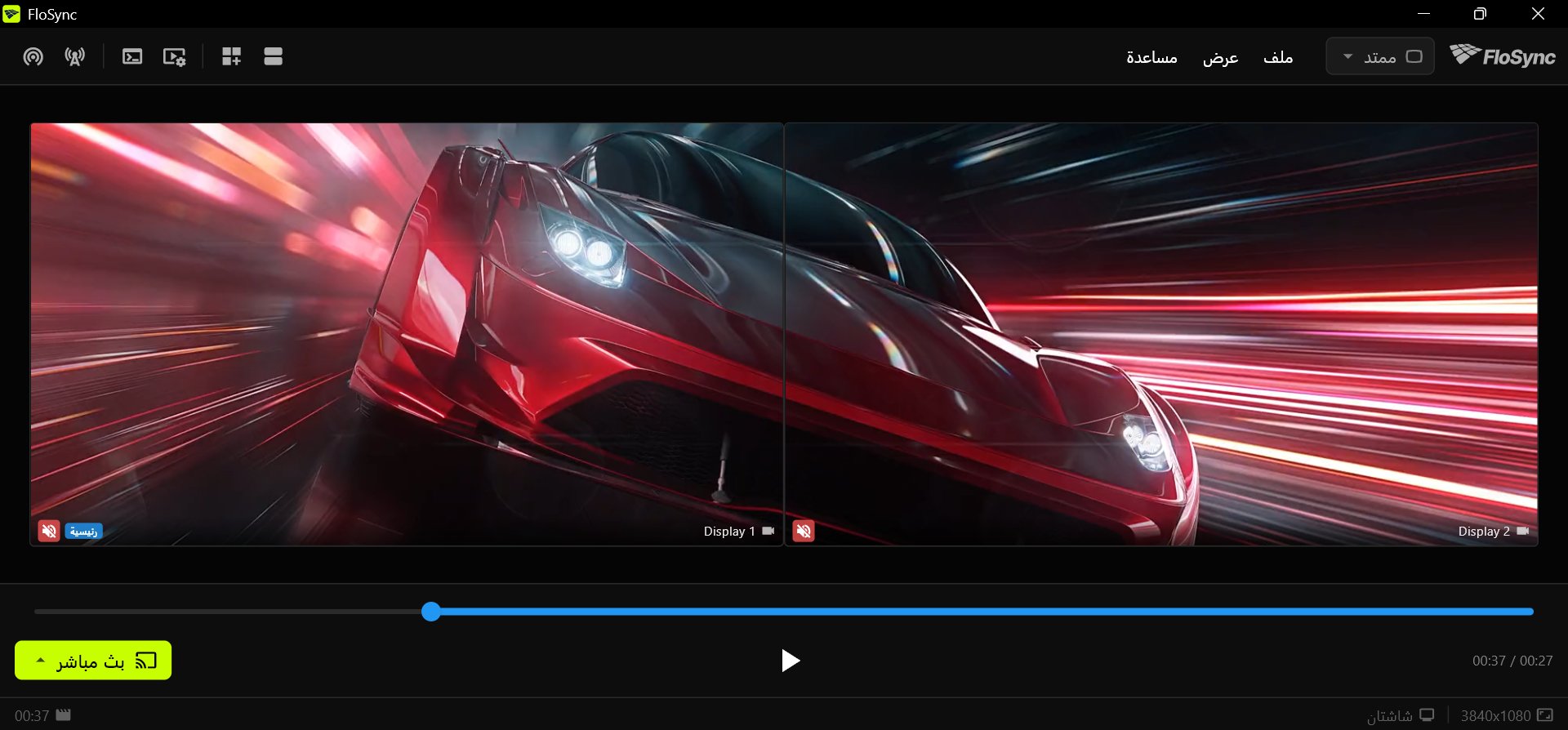Click the camera icon beside Display 1
This screenshot has width=1568, height=730.
click(768, 531)
